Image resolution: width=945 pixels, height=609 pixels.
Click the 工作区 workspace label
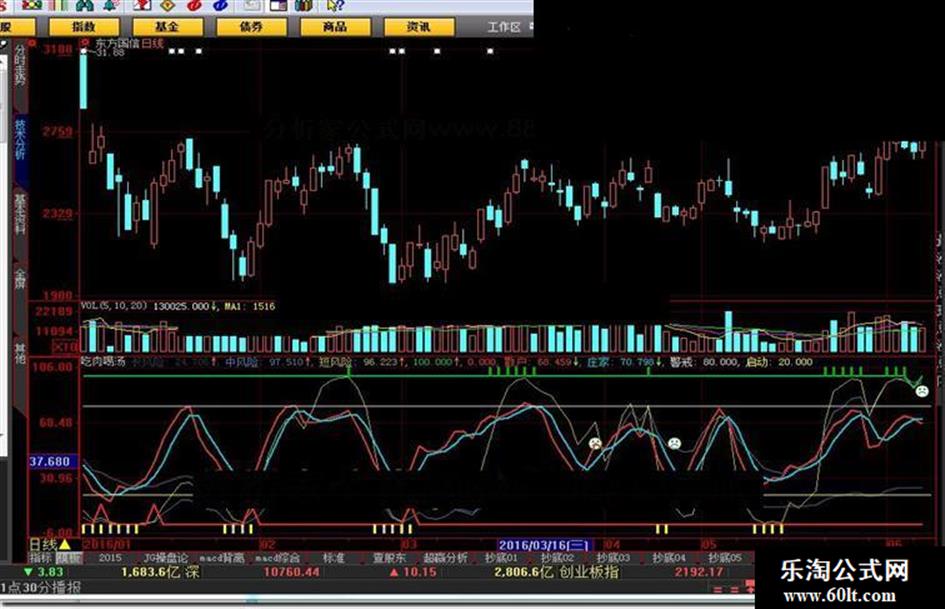[503, 27]
